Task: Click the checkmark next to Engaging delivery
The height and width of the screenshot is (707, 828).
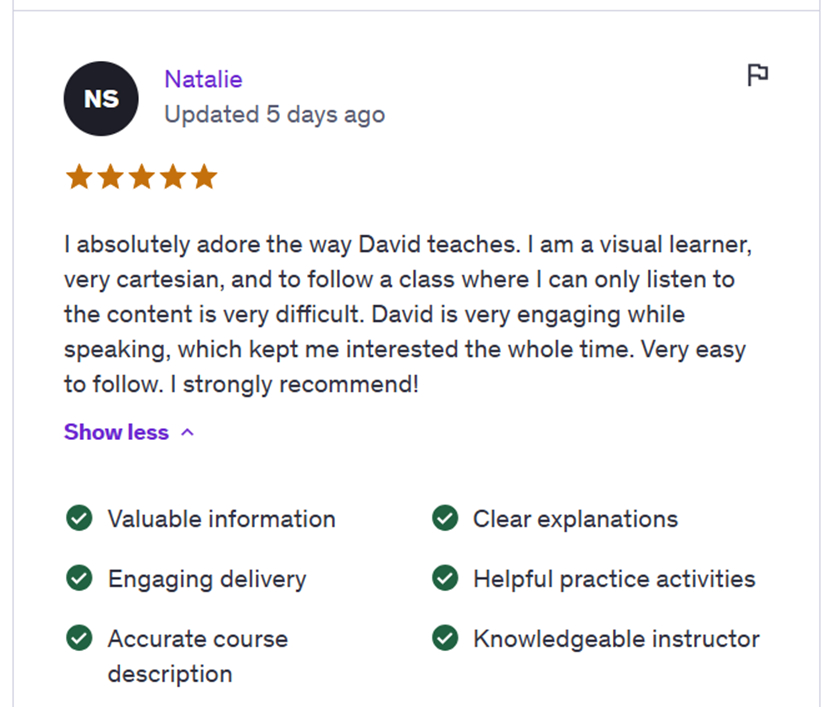Action: point(79,578)
